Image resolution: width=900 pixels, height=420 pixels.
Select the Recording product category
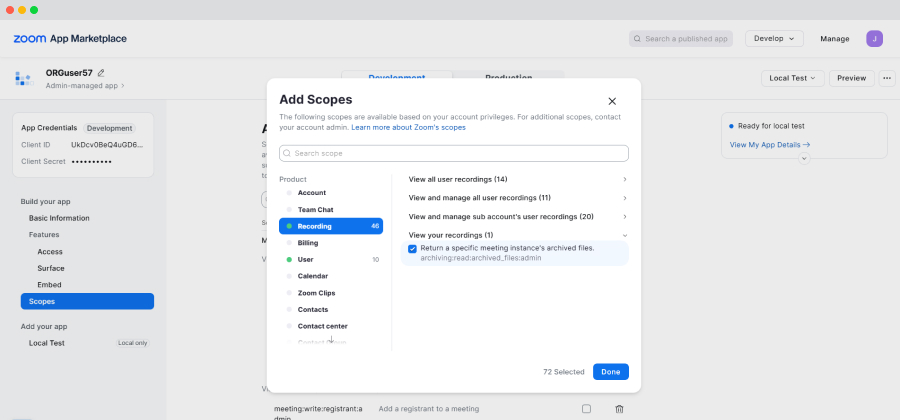(331, 226)
